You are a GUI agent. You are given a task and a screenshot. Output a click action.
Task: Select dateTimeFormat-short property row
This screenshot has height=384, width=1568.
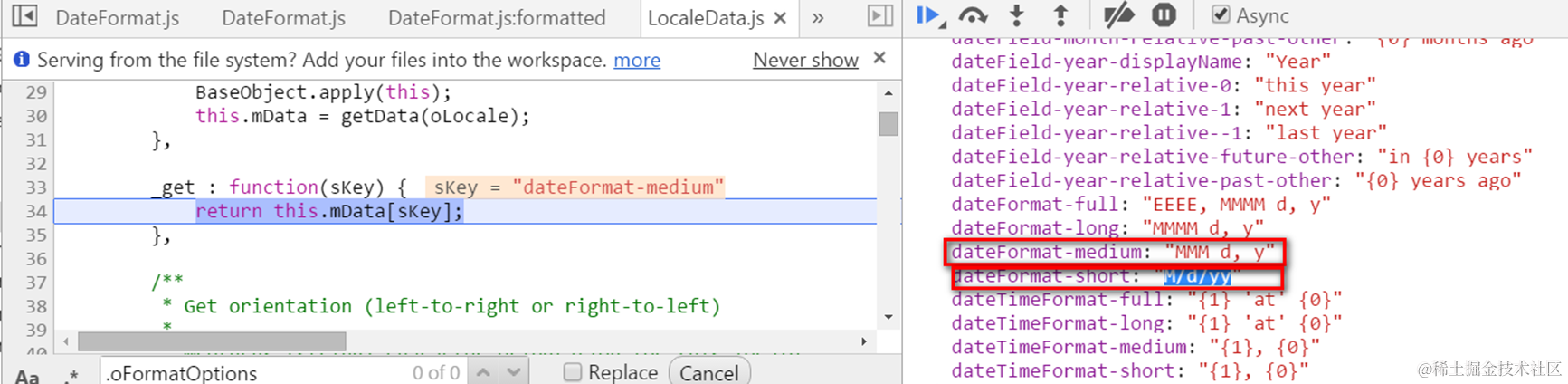pos(1130,371)
